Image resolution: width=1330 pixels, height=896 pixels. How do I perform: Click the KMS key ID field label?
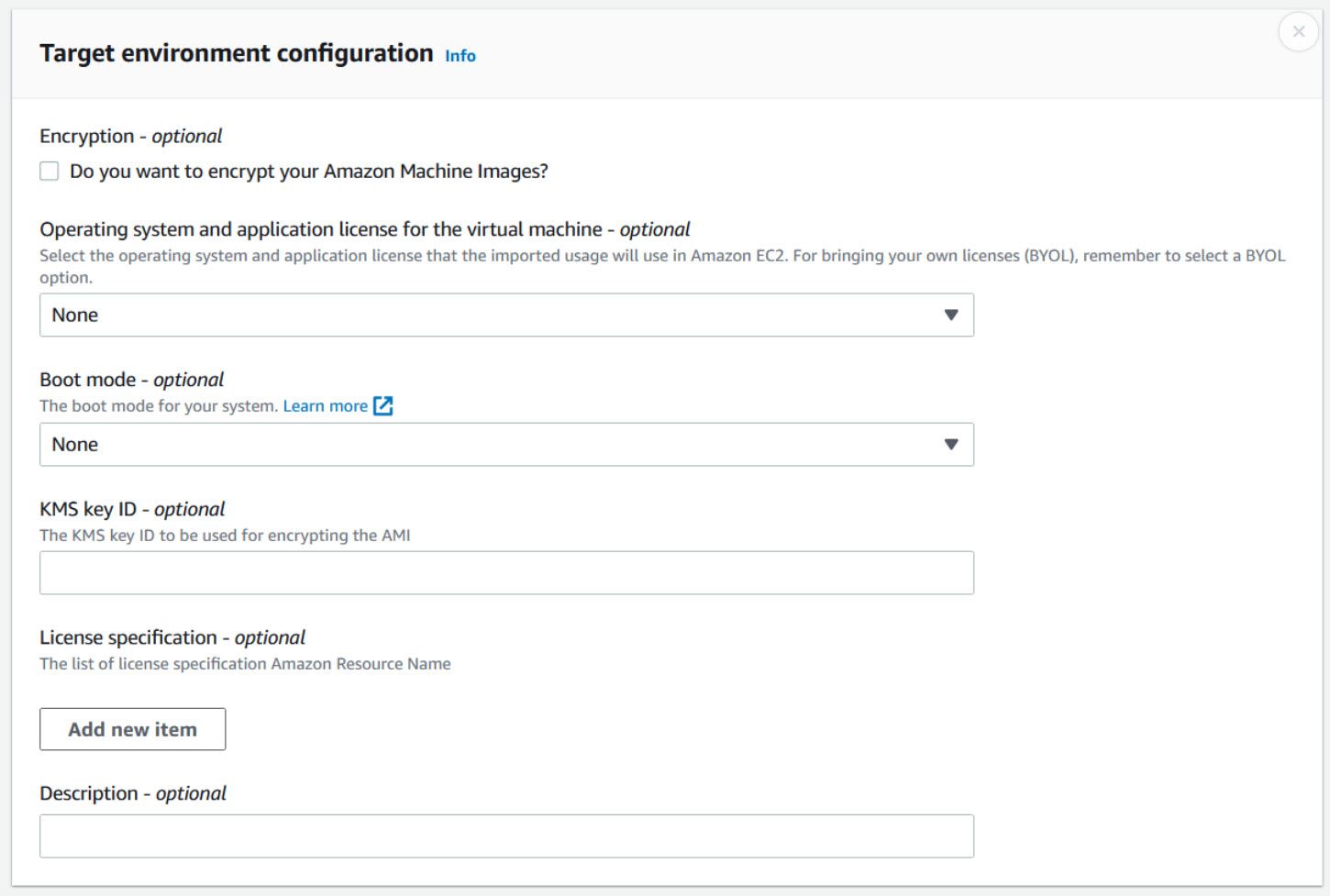pos(132,509)
